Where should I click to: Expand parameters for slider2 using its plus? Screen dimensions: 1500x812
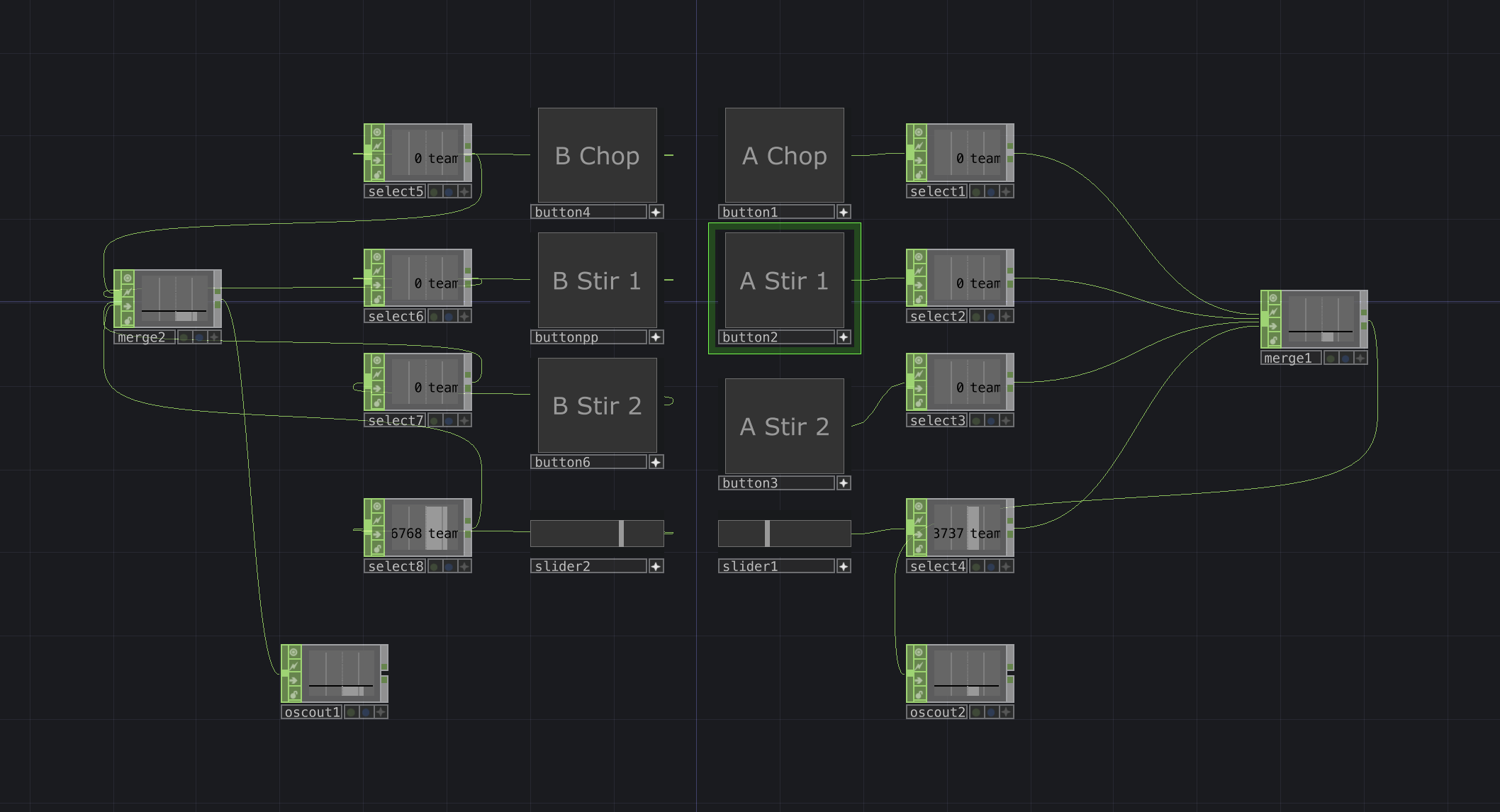656,565
